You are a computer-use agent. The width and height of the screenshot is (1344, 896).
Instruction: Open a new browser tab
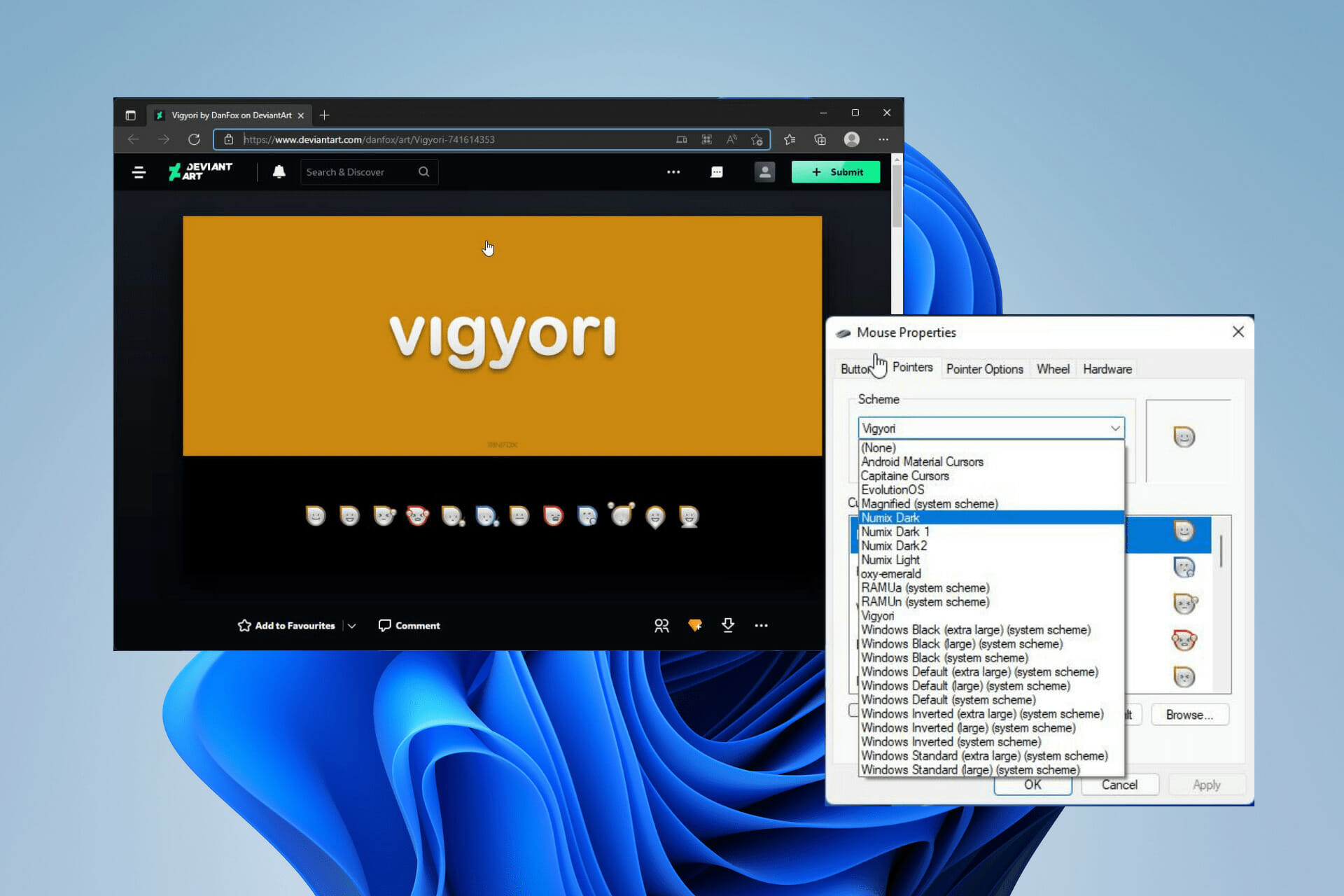coord(324,115)
